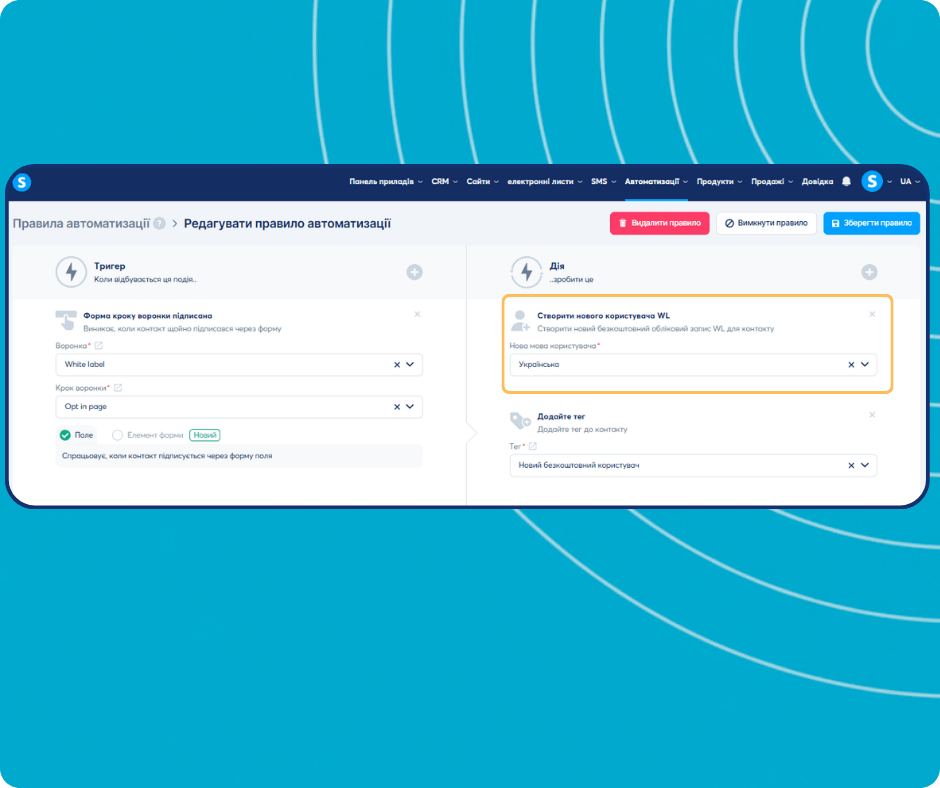Open the Продажі menu
940x788 pixels.
tap(772, 181)
